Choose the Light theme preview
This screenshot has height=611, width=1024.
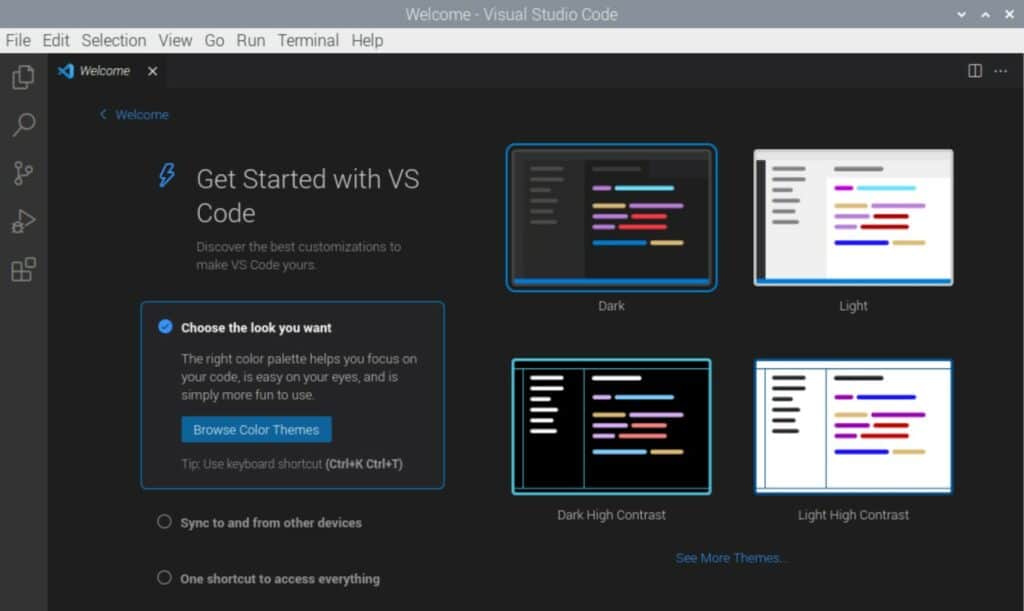pyautogui.click(x=853, y=217)
